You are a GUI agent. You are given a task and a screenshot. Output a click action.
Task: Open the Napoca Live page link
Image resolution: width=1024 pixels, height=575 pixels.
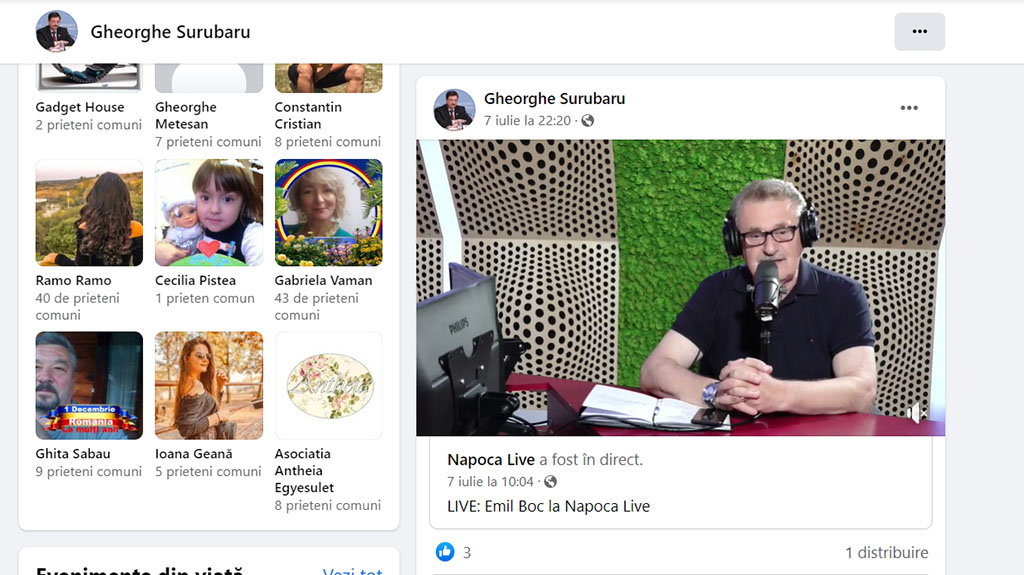[x=491, y=460]
